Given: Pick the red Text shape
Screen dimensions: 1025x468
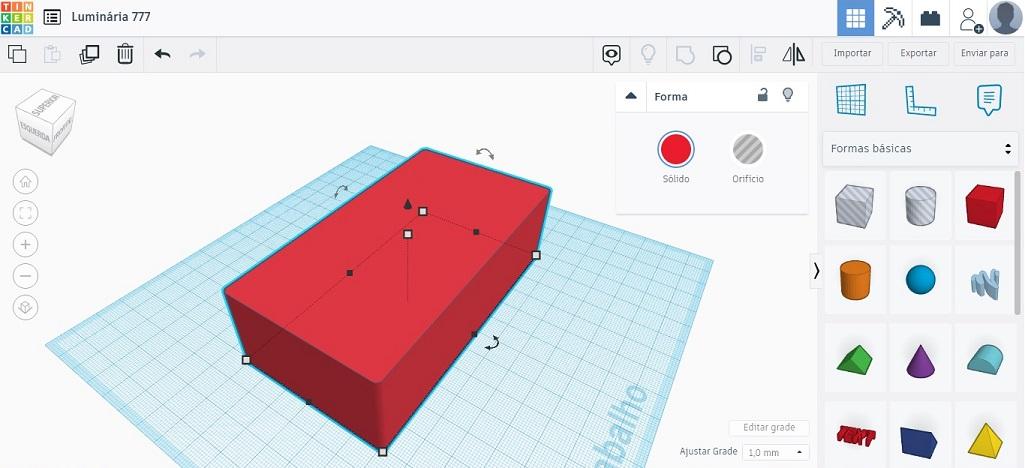Looking at the screenshot, I should (x=854, y=435).
